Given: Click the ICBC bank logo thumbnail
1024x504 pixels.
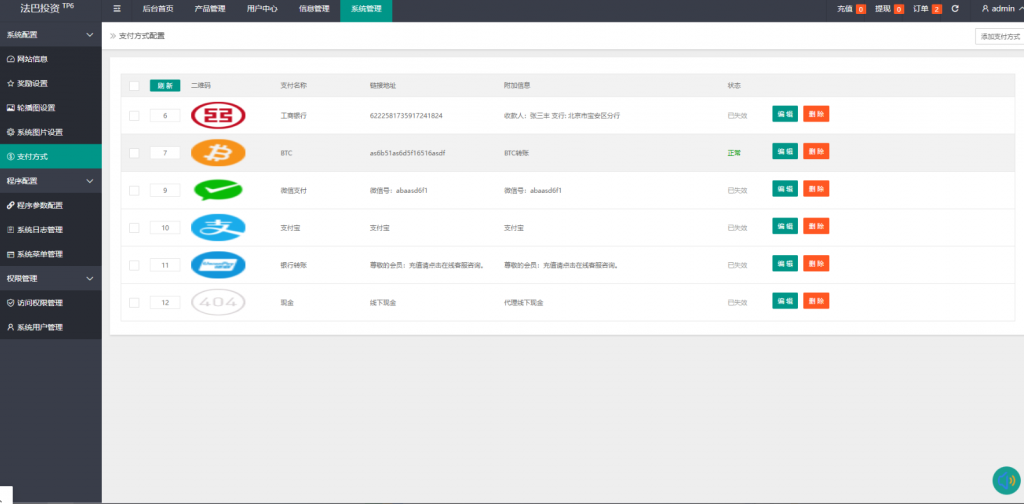Looking at the screenshot, I should 217,115.
